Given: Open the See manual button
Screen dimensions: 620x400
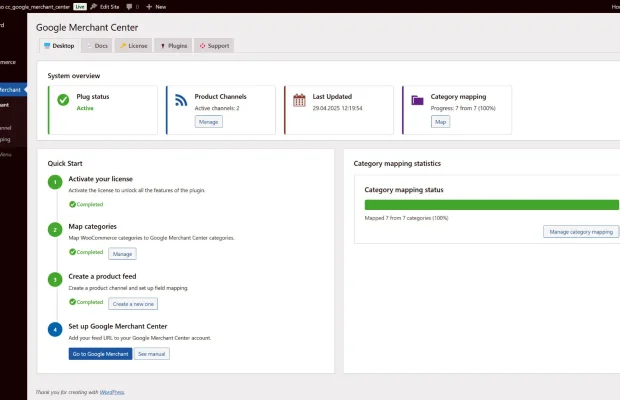Looking at the screenshot, I should click(152, 354).
